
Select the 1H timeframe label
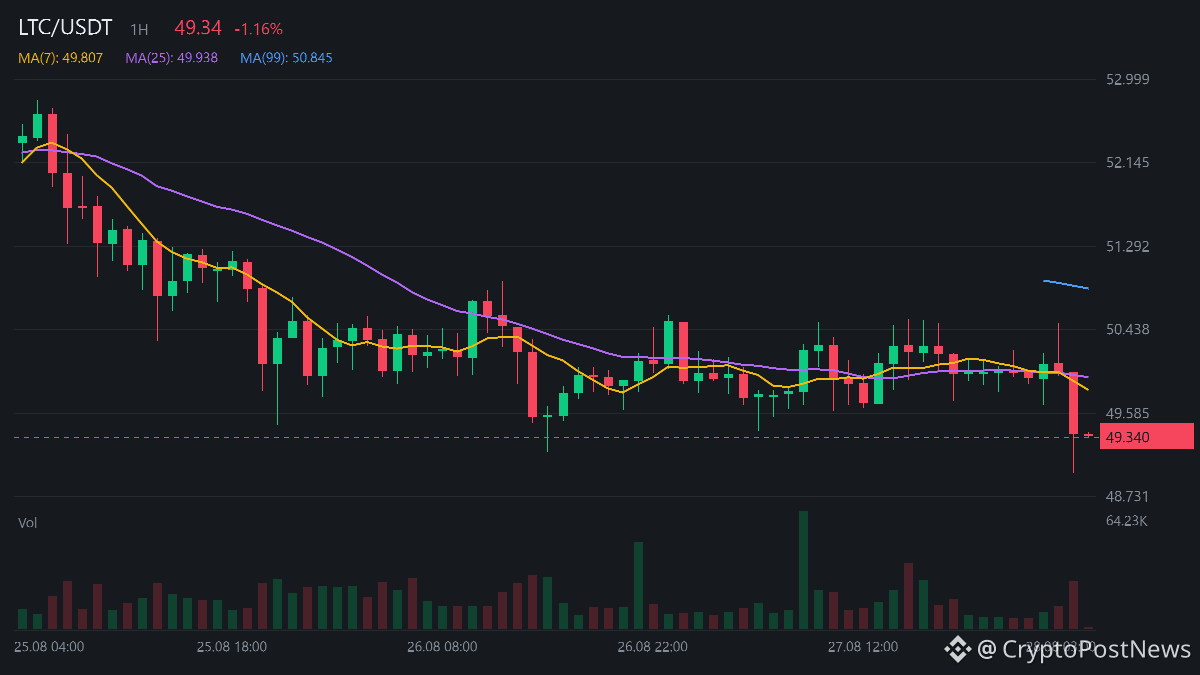click(139, 30)
